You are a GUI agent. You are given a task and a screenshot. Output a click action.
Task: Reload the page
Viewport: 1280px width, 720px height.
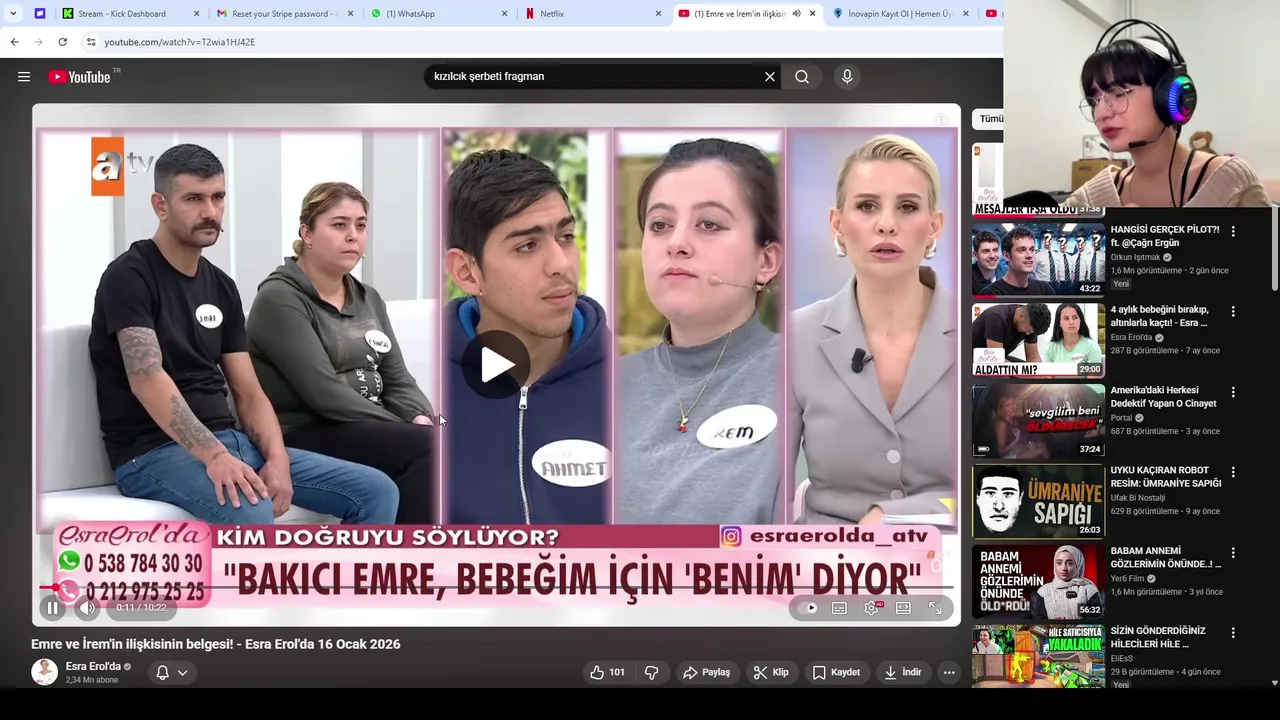click(x=62, y=42)
